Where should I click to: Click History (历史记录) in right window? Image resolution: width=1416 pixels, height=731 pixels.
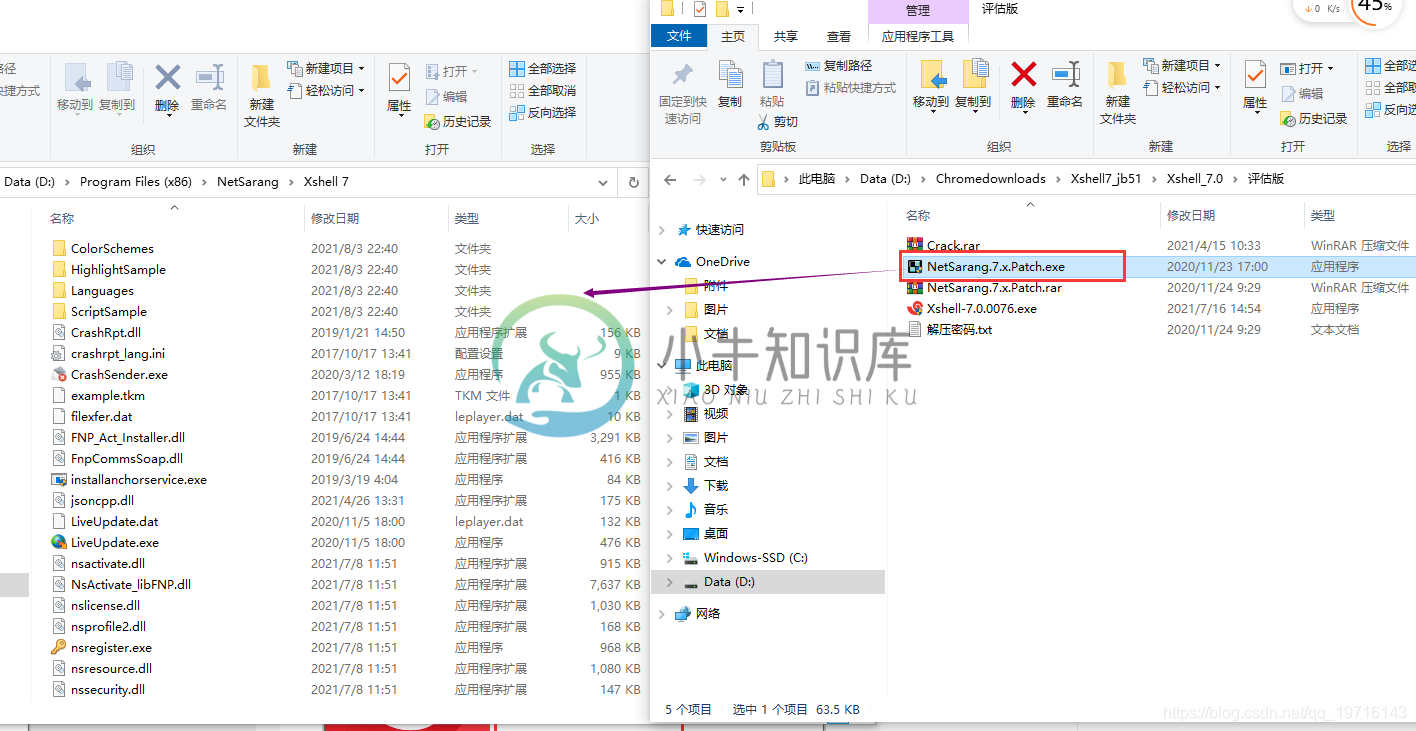coord(1315,119)
